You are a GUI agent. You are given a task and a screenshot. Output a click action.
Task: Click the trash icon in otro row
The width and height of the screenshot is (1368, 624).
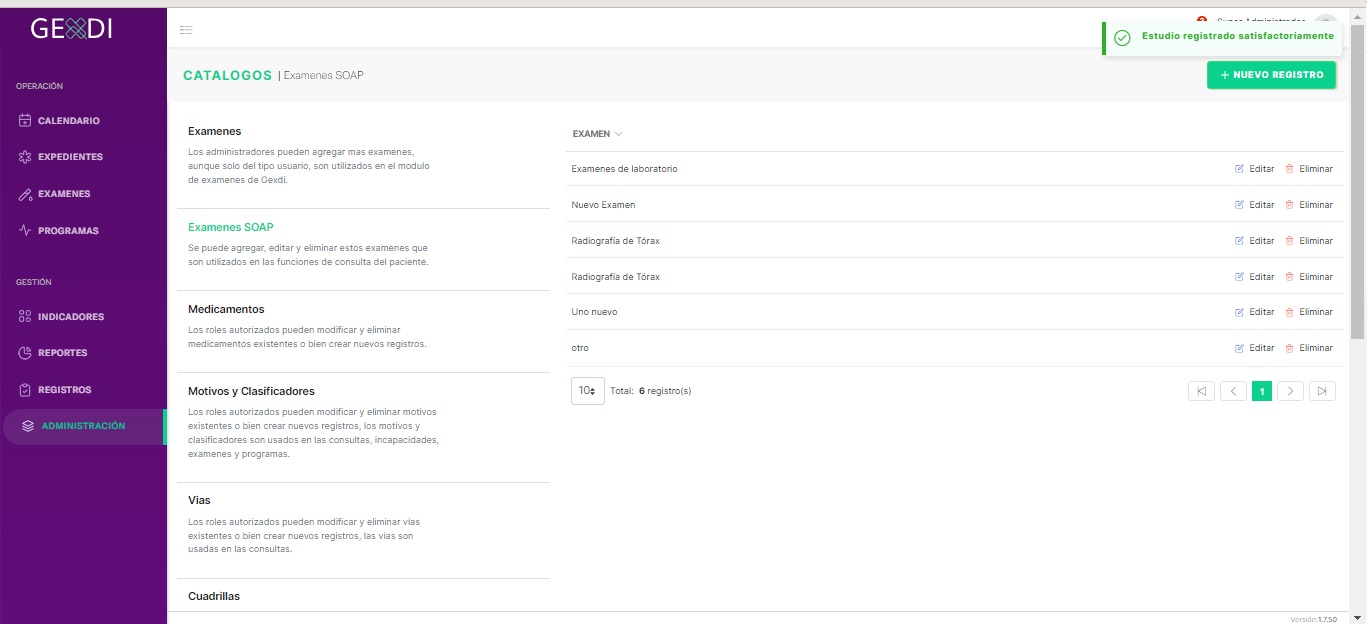point(1289,348)
